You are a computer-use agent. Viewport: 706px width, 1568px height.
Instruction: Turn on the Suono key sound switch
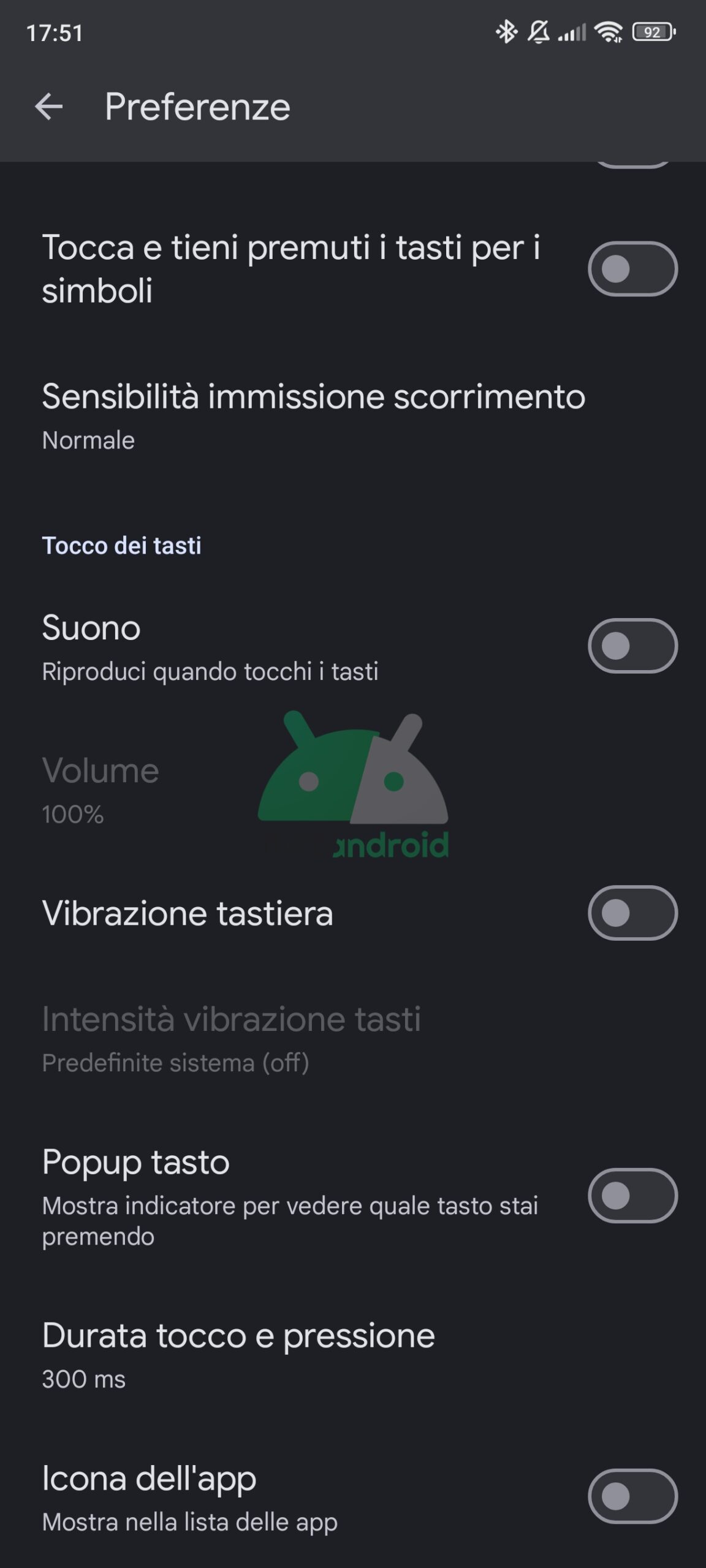(x=632, y=646)
